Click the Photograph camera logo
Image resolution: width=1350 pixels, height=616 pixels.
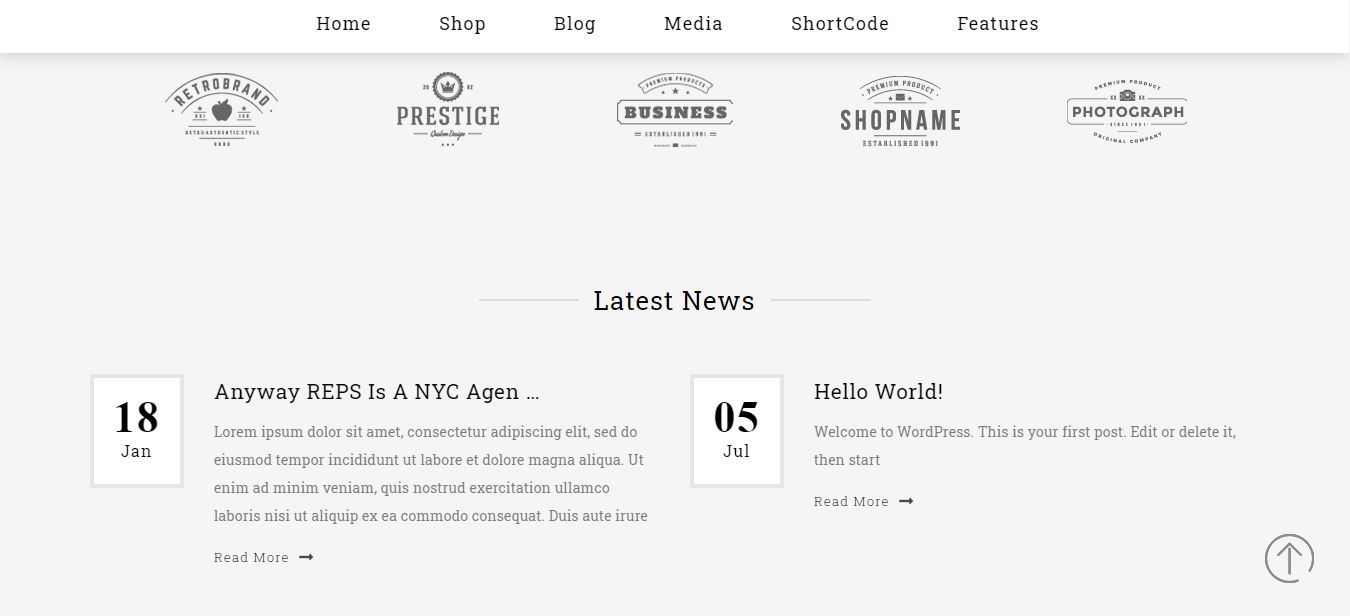[x=1127, y=111]
